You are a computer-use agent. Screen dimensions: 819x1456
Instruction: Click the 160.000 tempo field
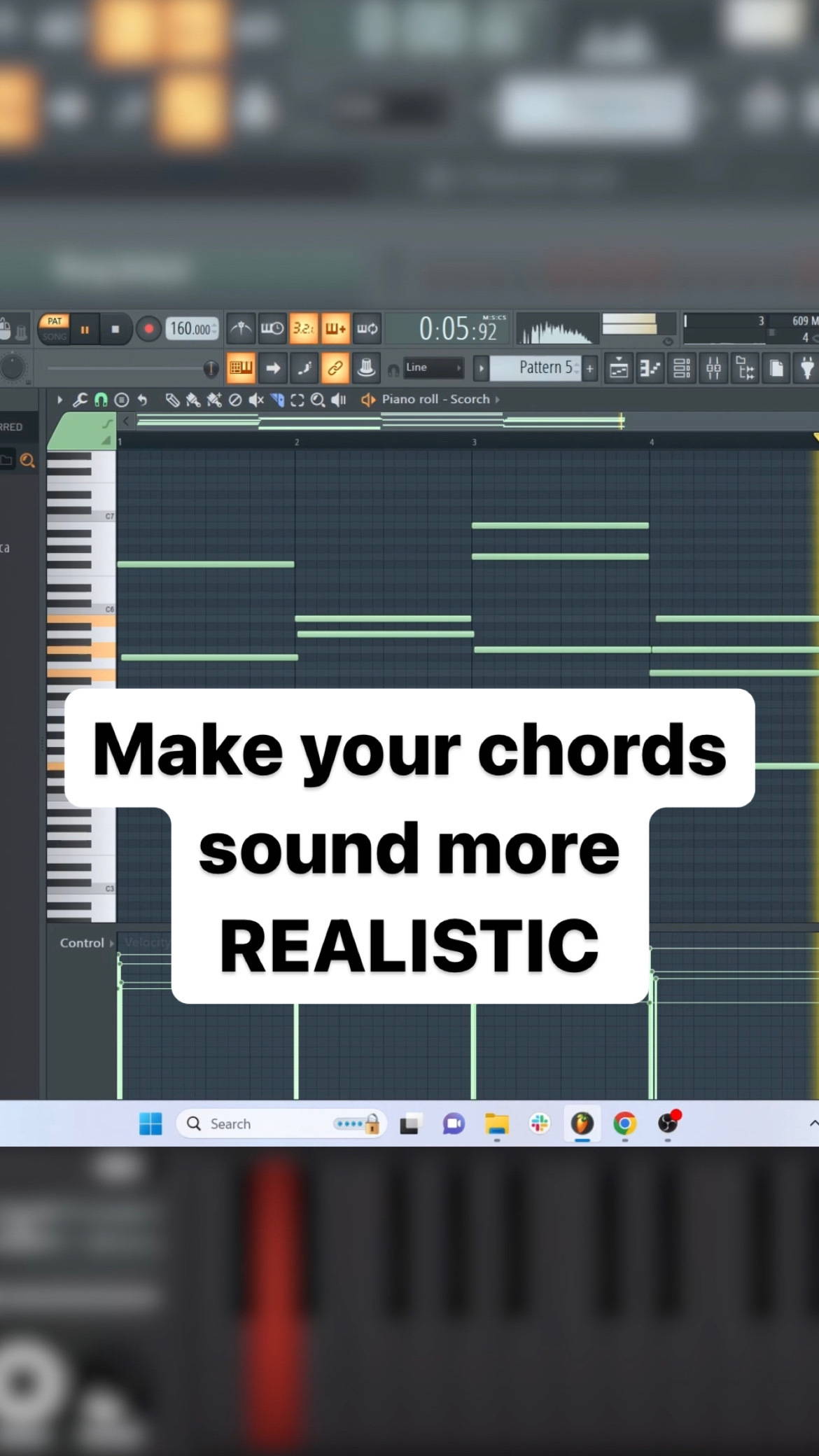point(192,329)
